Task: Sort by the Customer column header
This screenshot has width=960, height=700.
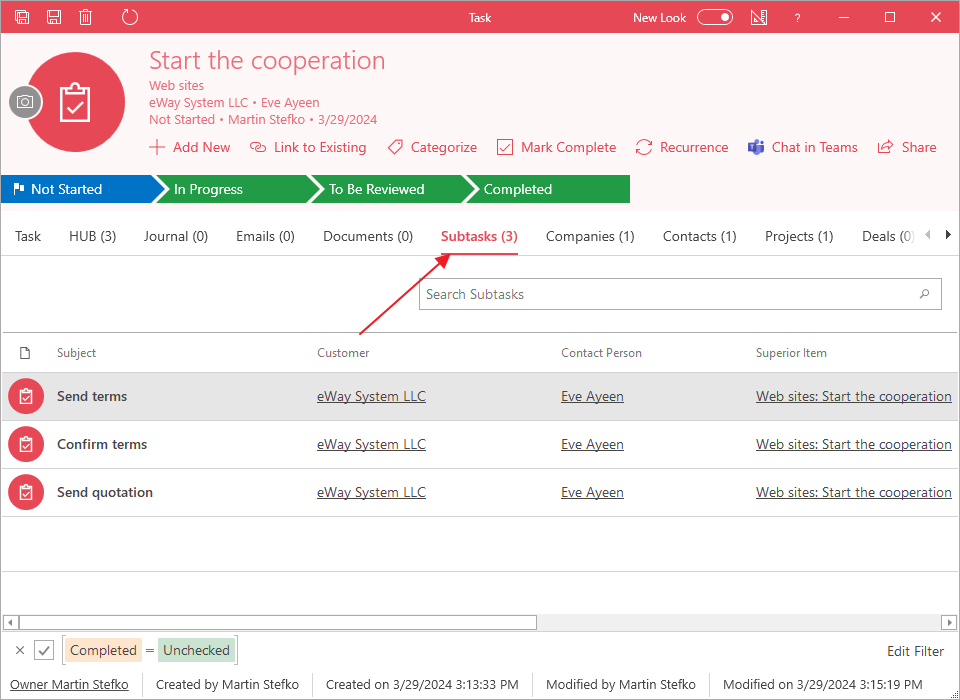Action: (x=343, y=353)
